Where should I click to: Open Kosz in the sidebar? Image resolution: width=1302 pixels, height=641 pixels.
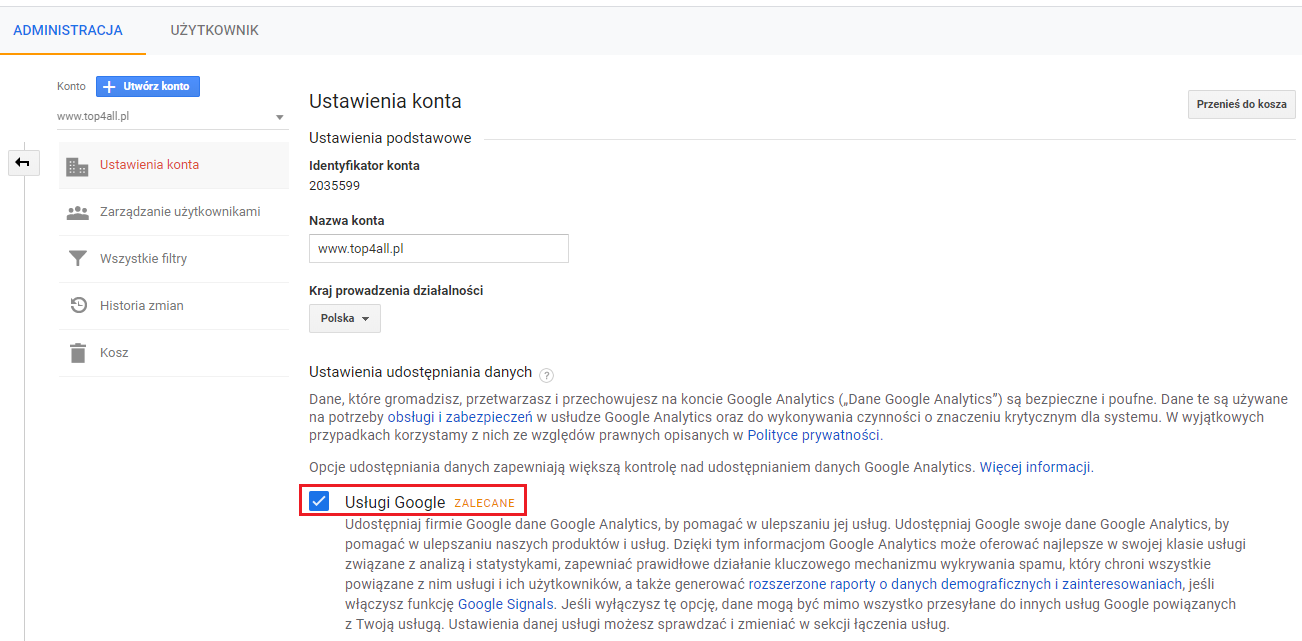(174, 353)
